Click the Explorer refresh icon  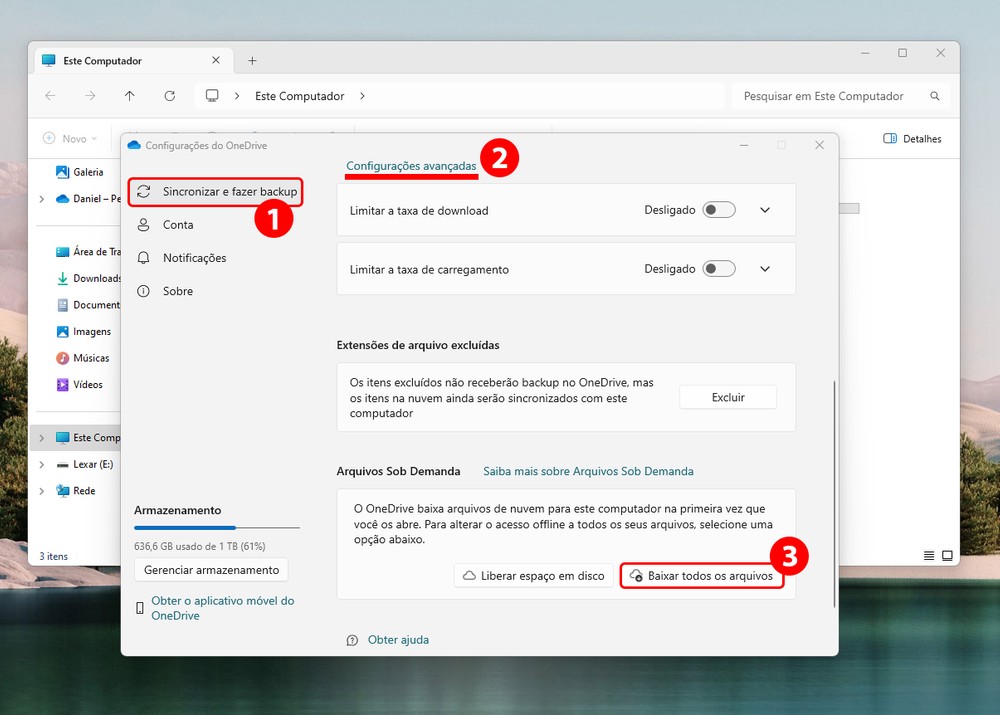170,96
